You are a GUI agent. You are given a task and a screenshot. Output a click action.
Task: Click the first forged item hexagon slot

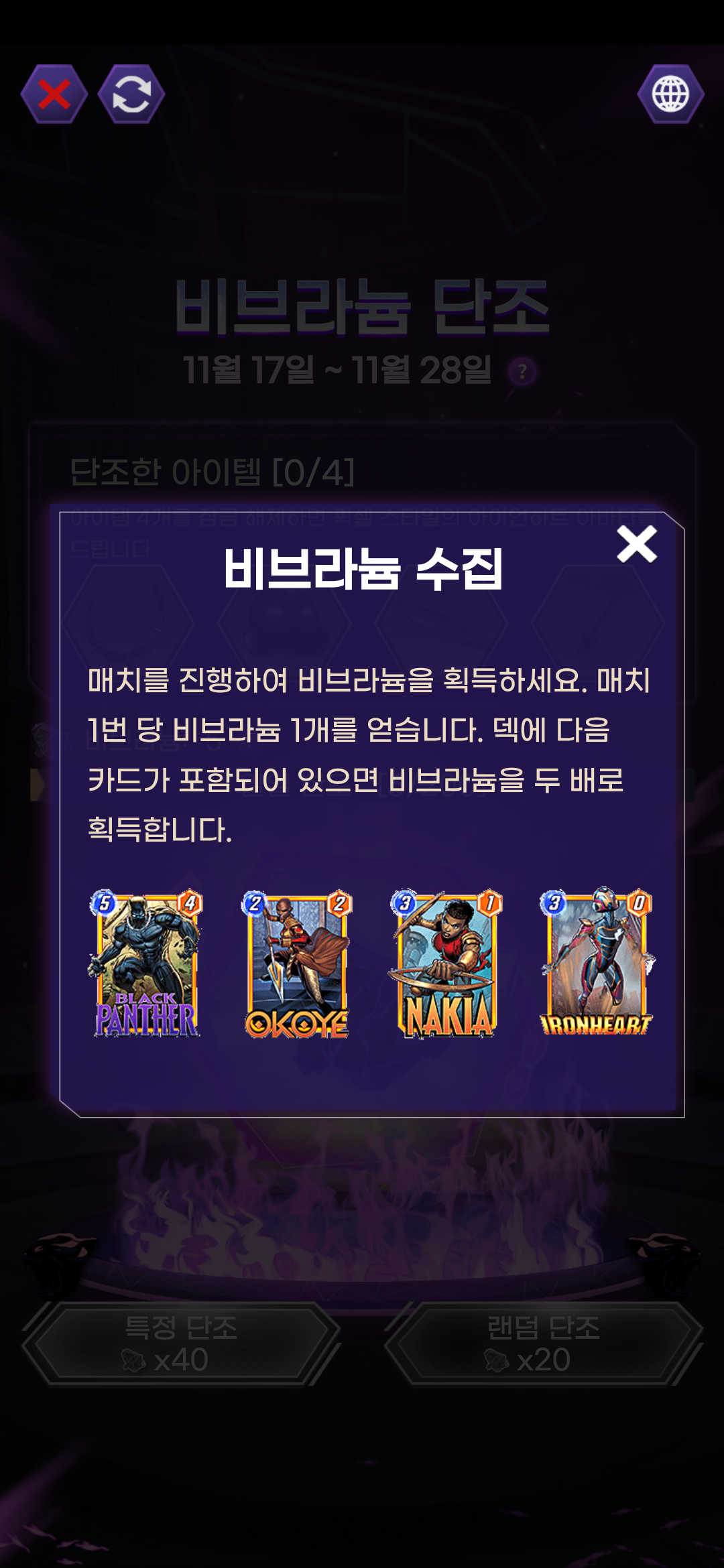tap(127, 623)
